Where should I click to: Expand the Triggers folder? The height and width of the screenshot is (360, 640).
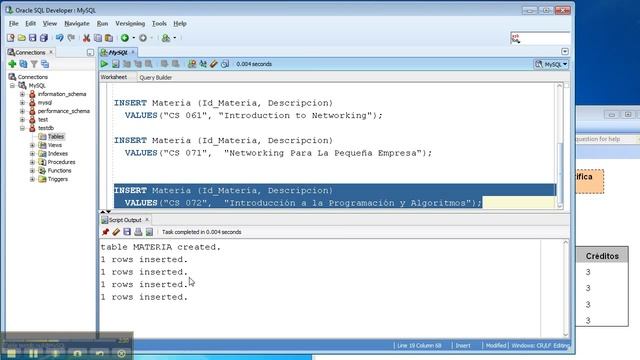[32, 179]
